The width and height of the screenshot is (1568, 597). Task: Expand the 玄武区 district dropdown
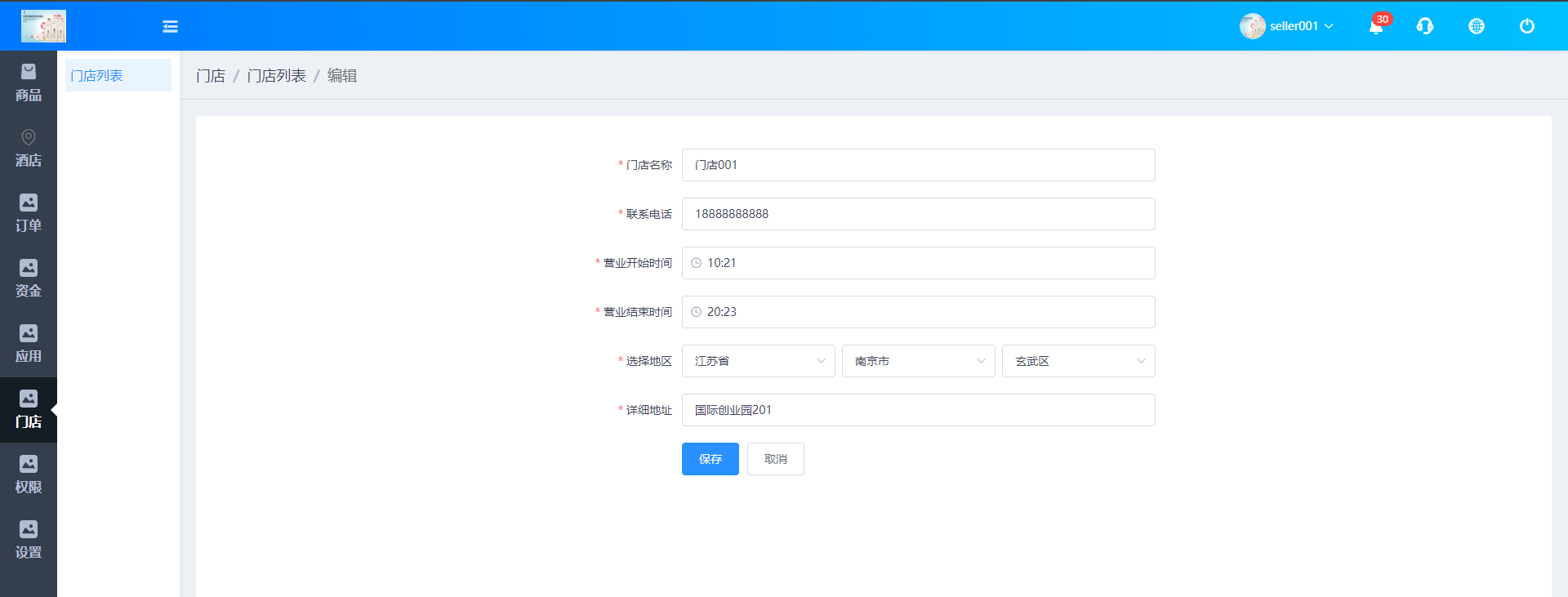tap(1078, 361)
